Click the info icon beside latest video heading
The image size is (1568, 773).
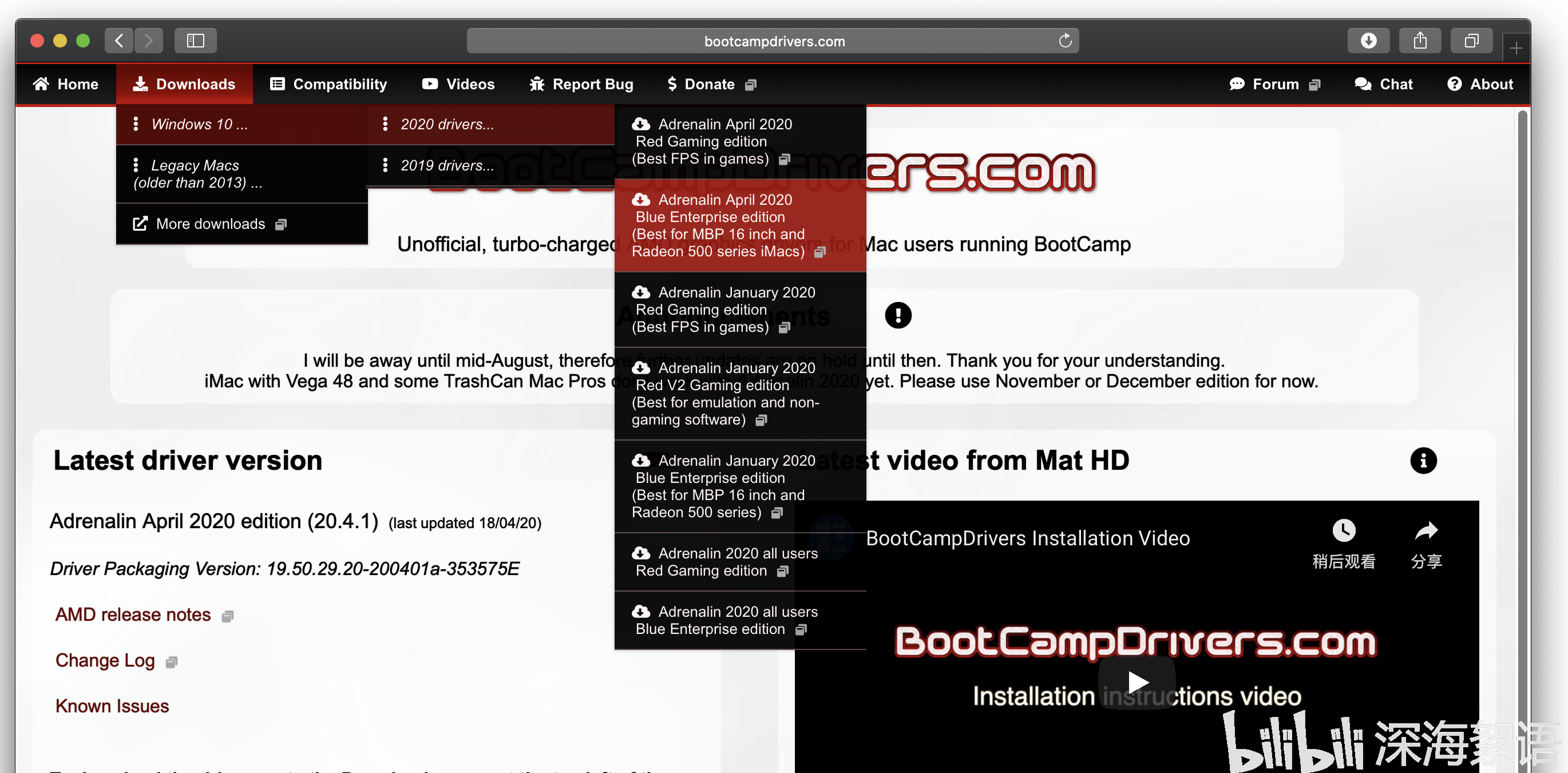tap(1423, 460)
